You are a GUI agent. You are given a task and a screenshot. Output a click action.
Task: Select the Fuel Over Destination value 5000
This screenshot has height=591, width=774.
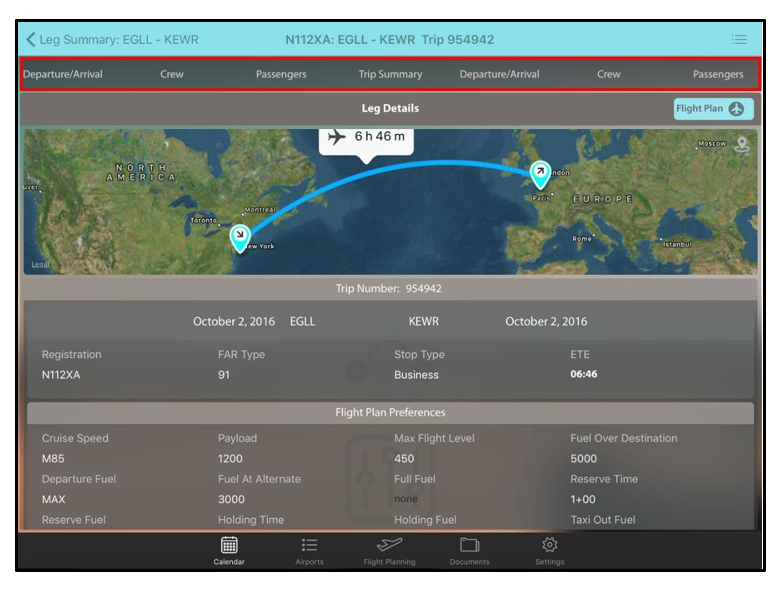coord(583,459)
